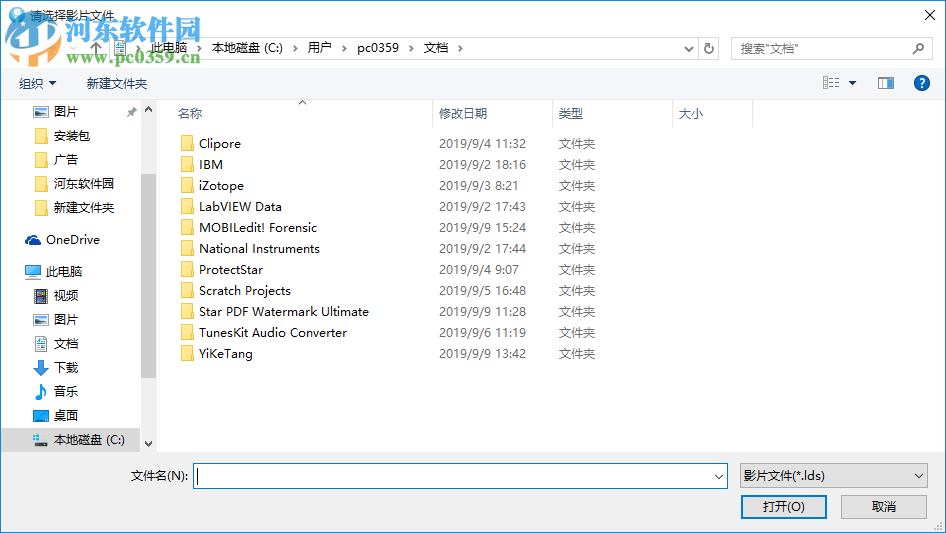Select 广告 folder in sidebar
Viewport: 946px width, 533px height.
pos(66,160)
